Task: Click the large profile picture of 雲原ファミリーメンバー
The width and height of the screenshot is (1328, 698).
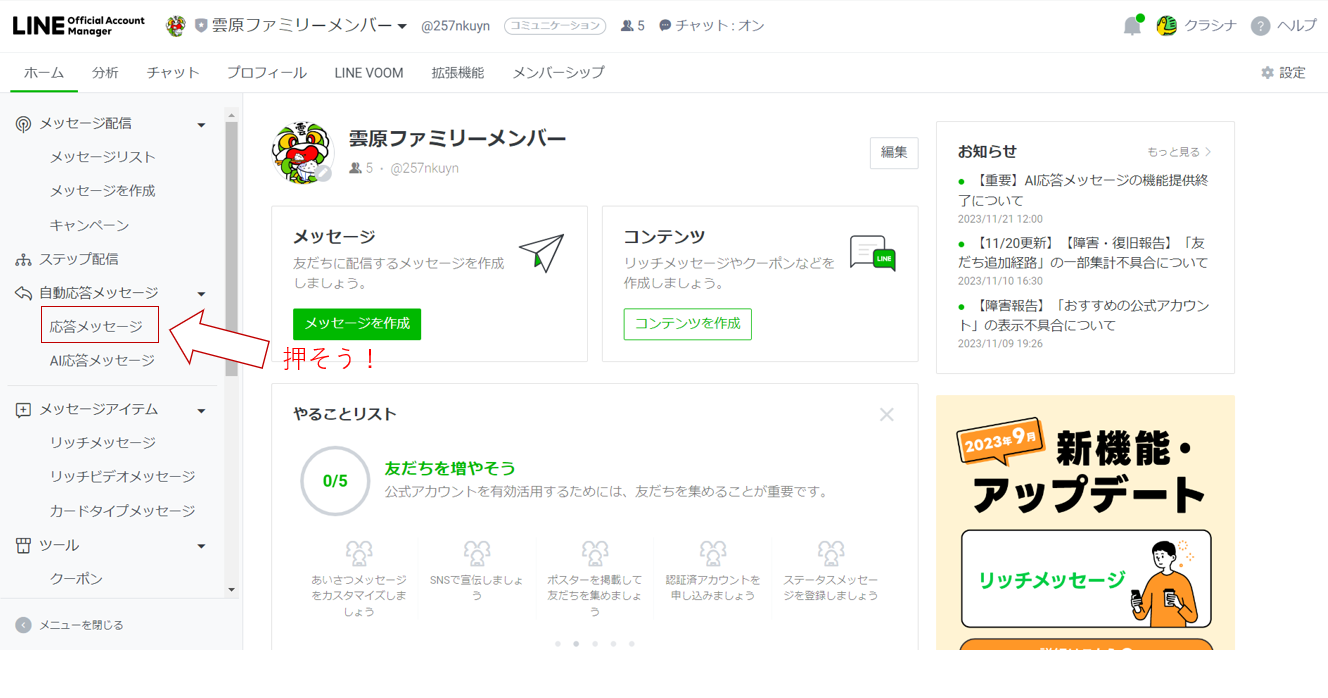Action: (301, 153)
